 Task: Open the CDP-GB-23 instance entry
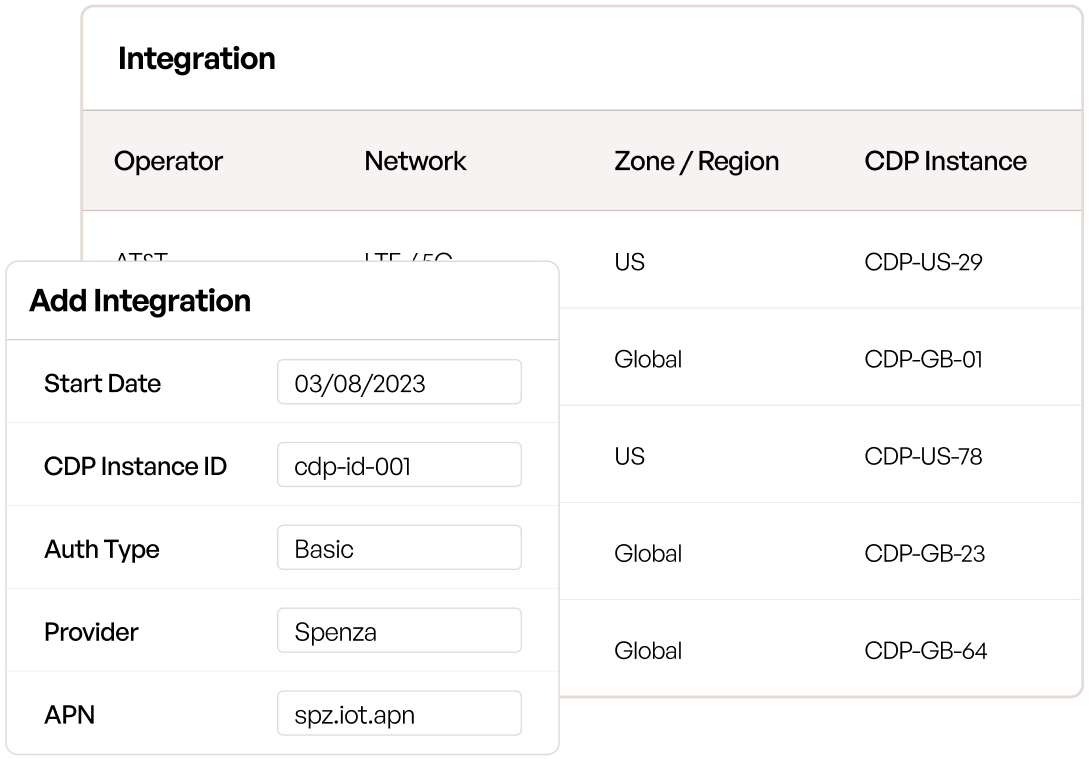pos(924,553)
